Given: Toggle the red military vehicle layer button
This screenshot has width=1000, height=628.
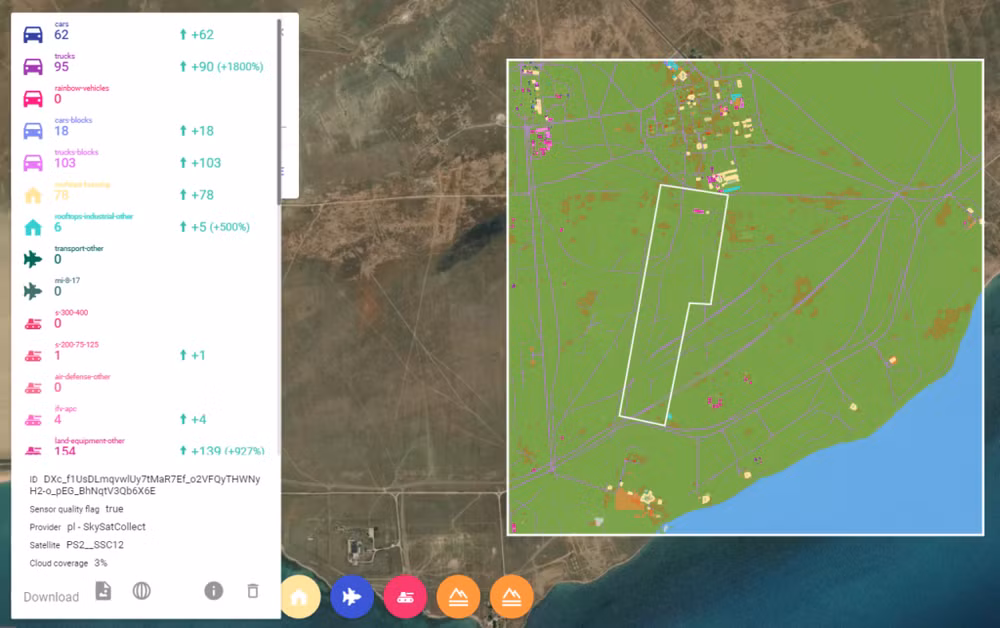Looking at the screenshot, I should [x=405, y=597].
